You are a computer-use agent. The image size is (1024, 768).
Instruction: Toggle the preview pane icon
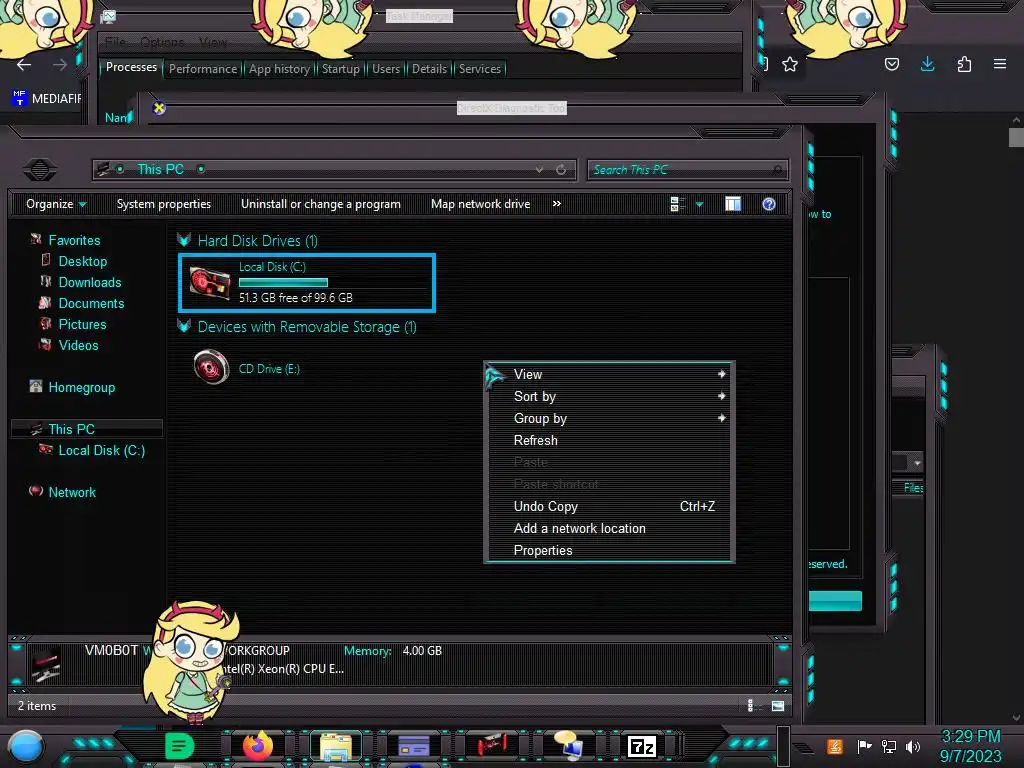(733, 204)
